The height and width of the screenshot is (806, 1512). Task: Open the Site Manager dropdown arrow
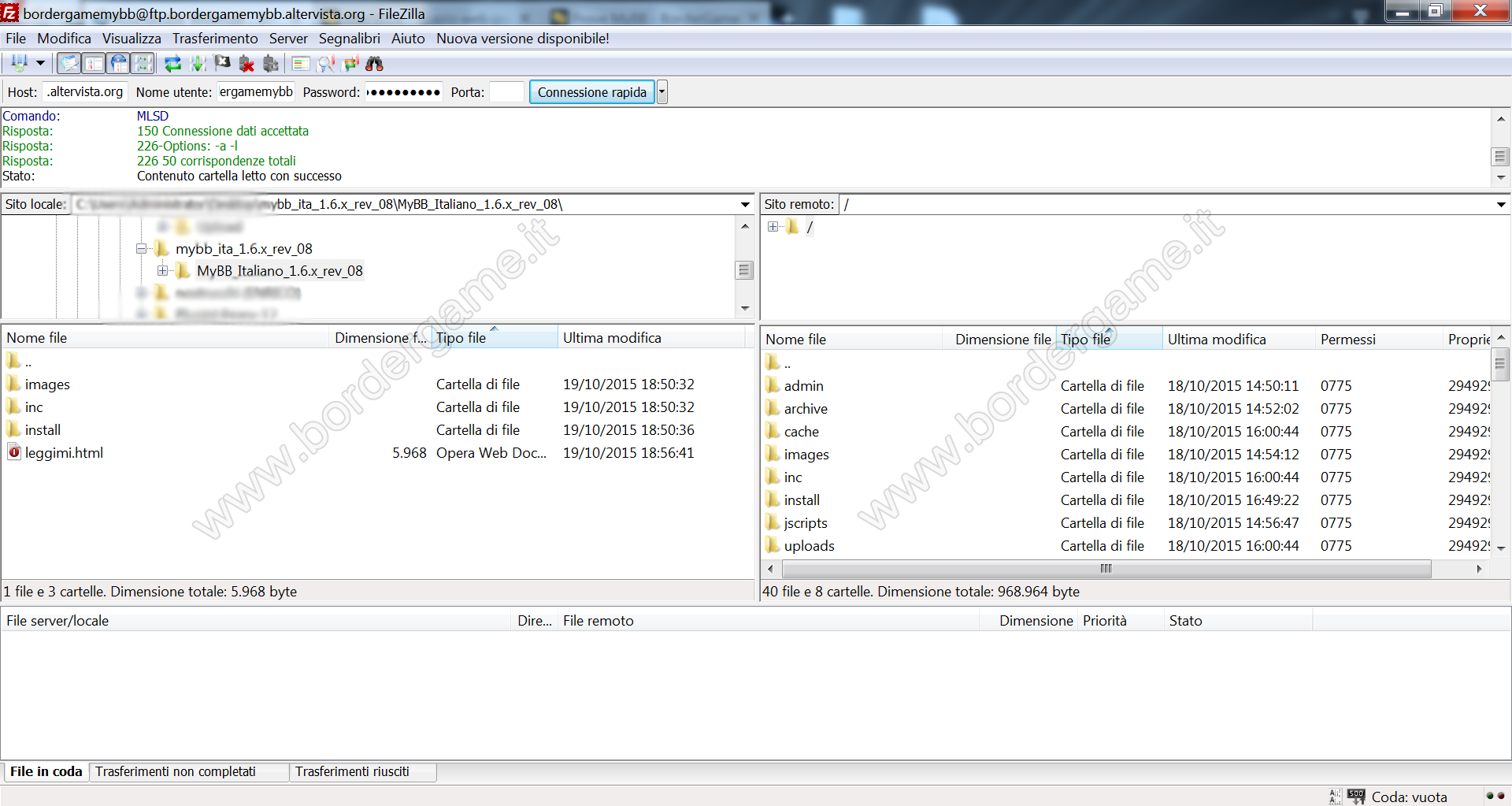(40, 63)
